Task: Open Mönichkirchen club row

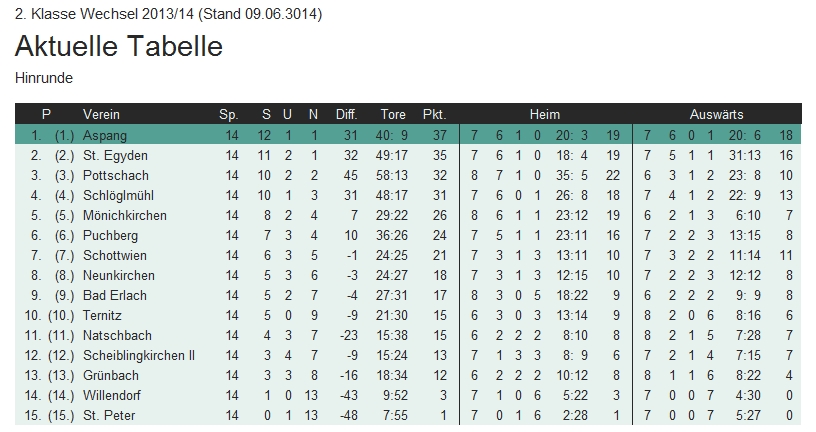Action: pos(125,215)
